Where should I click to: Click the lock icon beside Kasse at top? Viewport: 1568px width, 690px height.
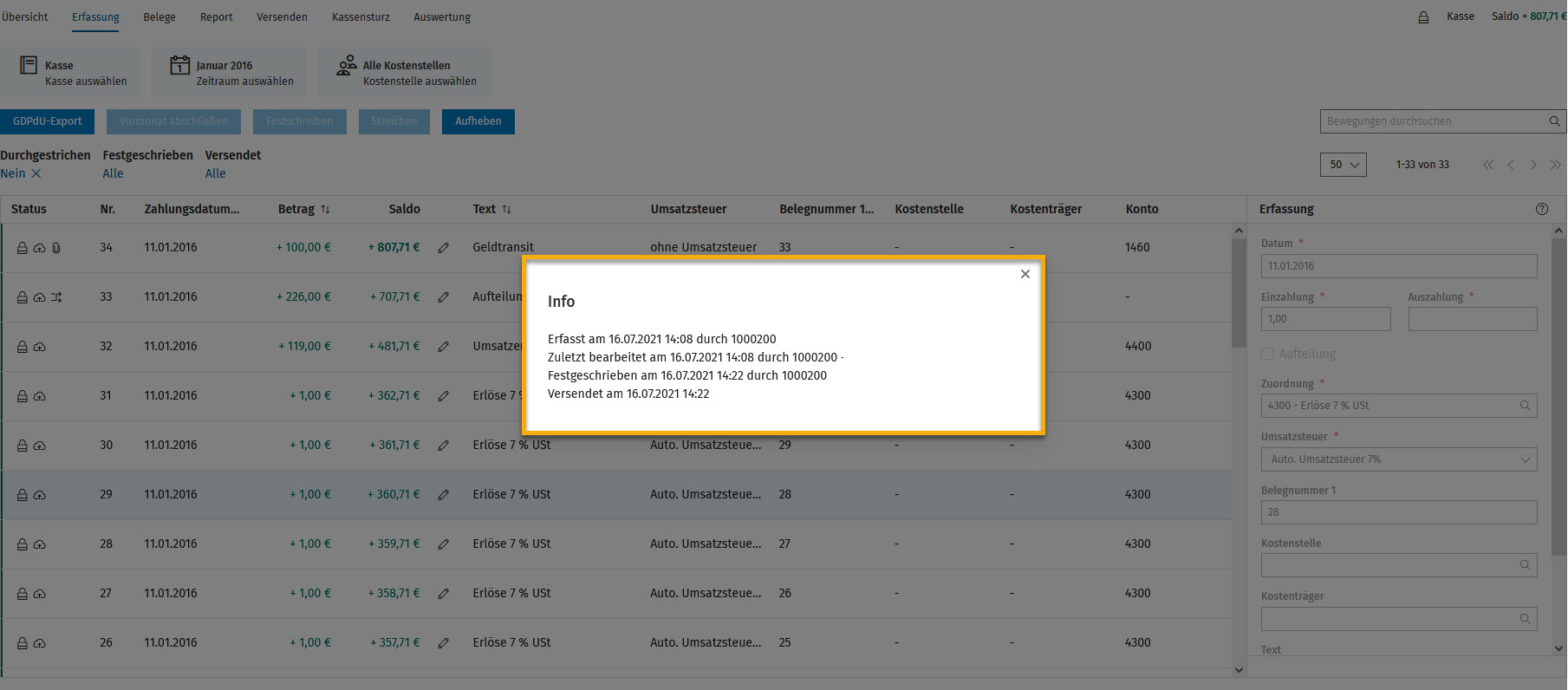pyautogui.click(x=1423, y=17)
